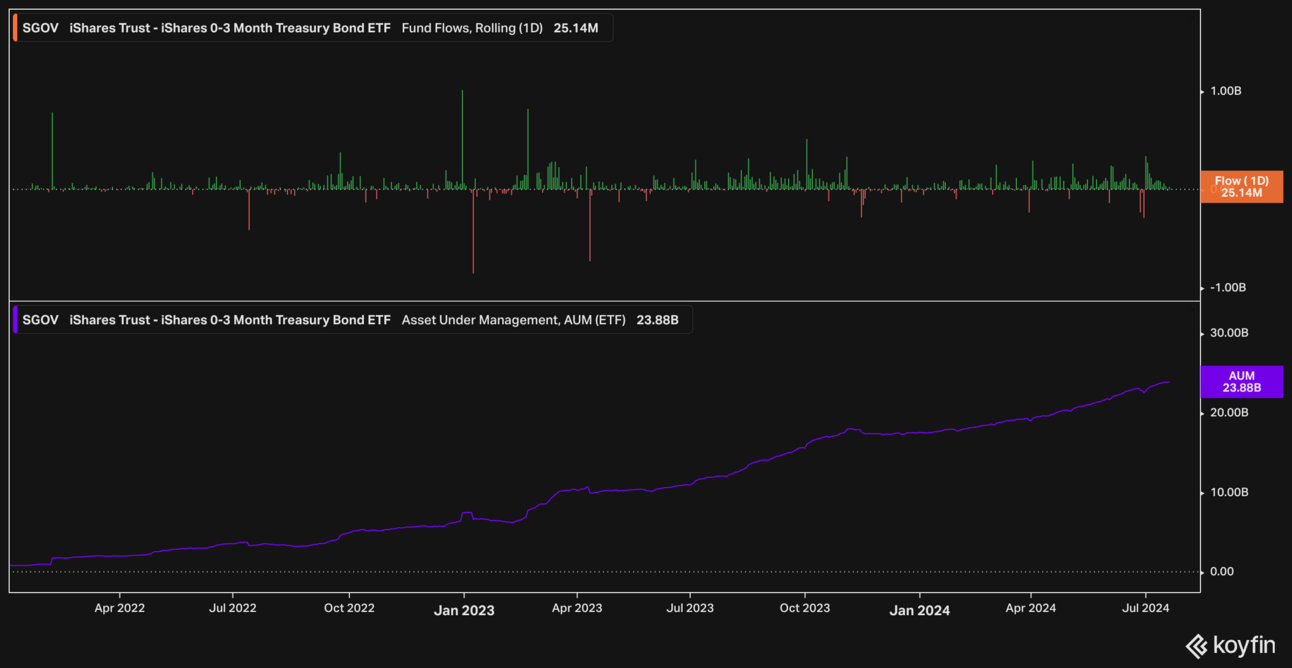Click the 1.00B fund flow axis label
Viewport: 1292px width, 668px height.
[x=1226, y=91]
